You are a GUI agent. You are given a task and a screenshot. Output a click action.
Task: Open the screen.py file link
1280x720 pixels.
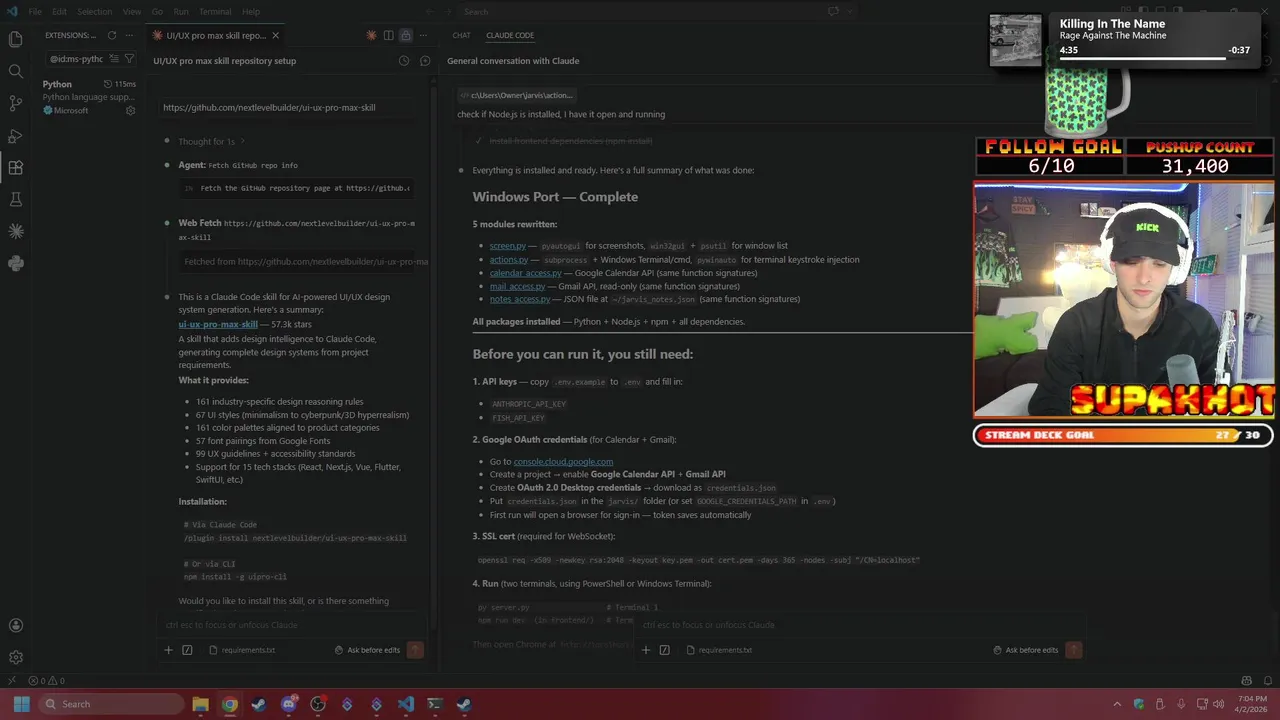tap(508, 246)
